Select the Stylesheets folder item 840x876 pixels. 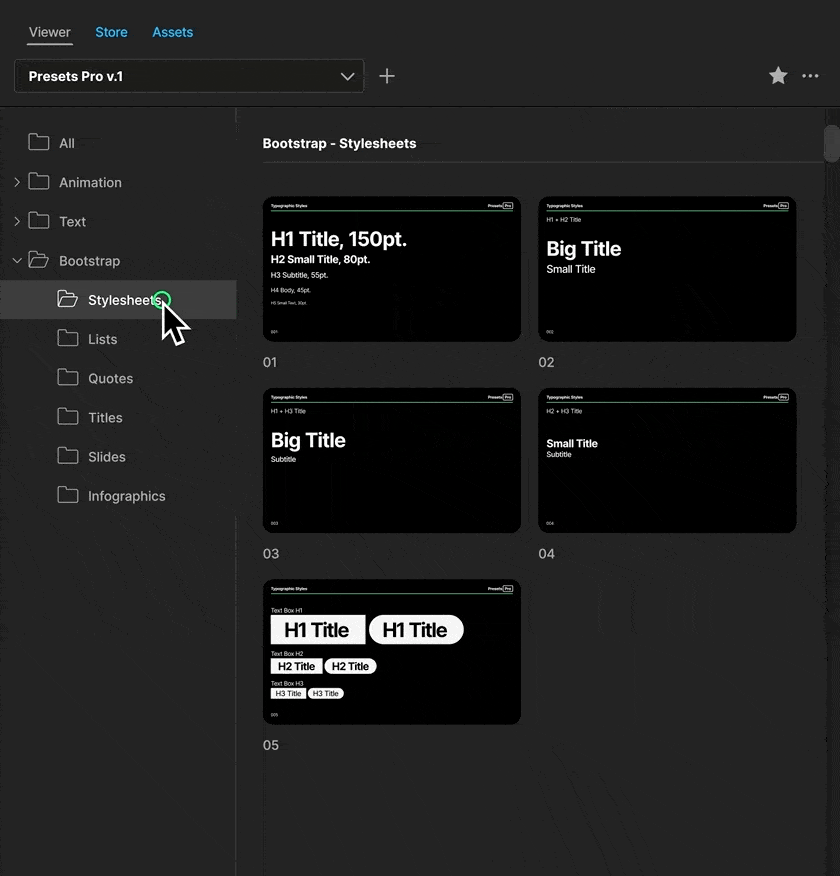(122, 300)
